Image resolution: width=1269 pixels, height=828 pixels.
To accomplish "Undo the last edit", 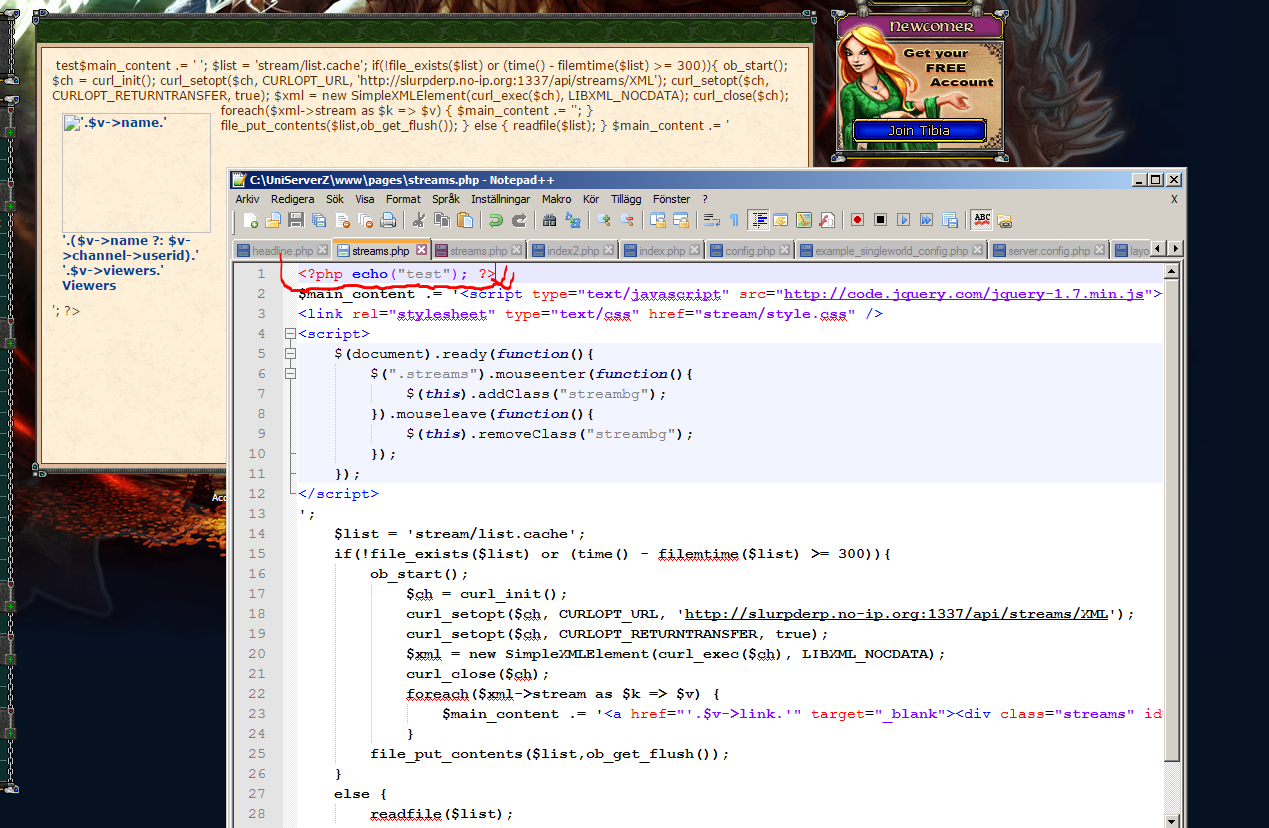I will tap(495, 220).
